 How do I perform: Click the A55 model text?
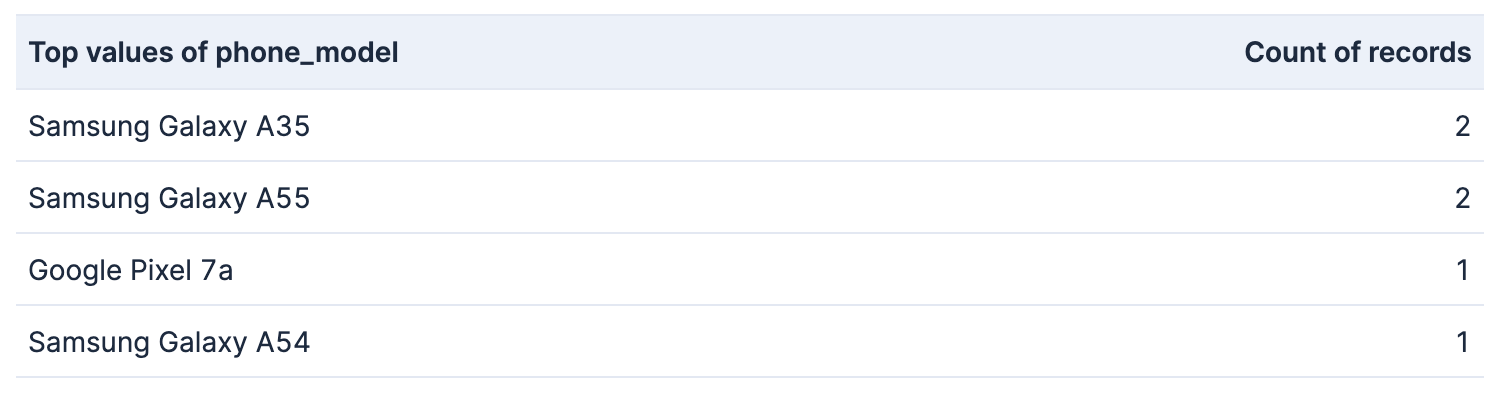coord(283,199)
